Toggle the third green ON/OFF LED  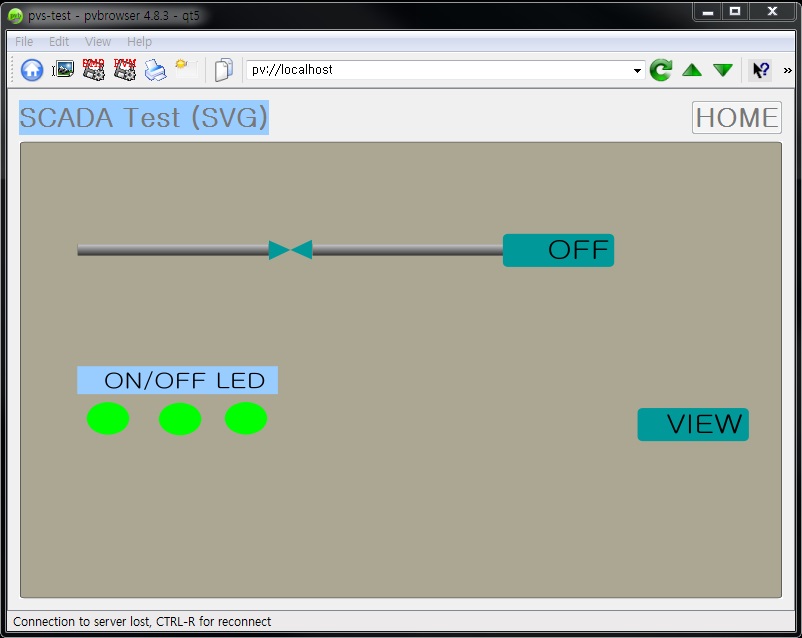click(246, 418)
